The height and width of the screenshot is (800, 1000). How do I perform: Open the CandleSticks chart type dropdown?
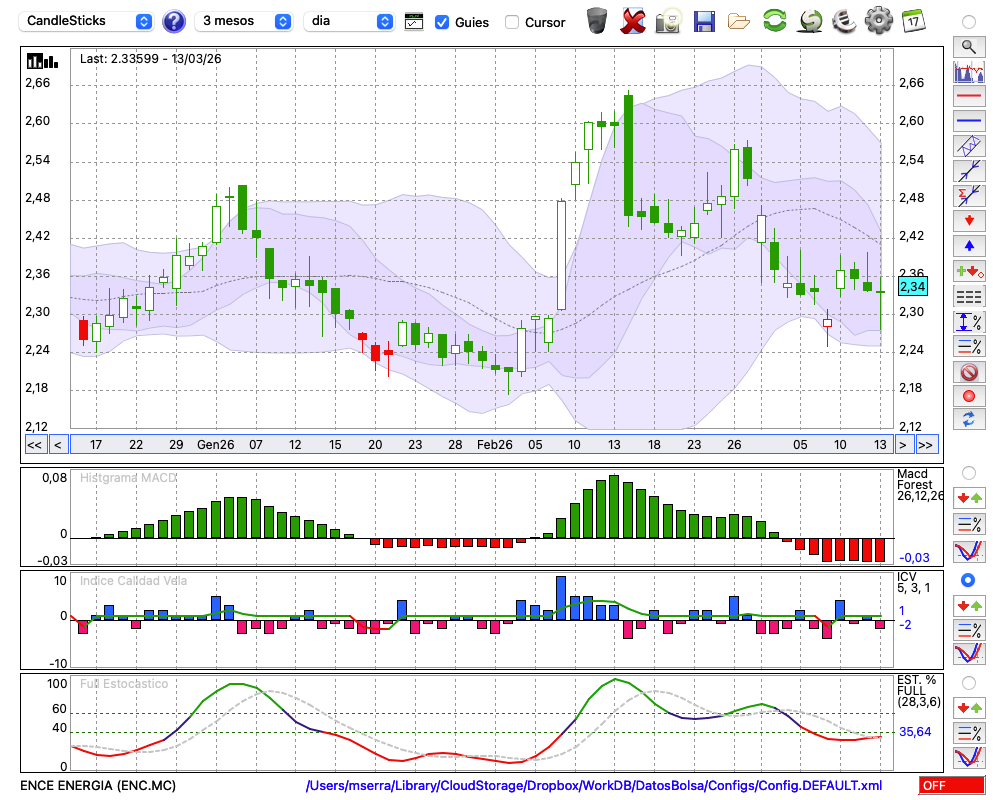click(88, 21)
